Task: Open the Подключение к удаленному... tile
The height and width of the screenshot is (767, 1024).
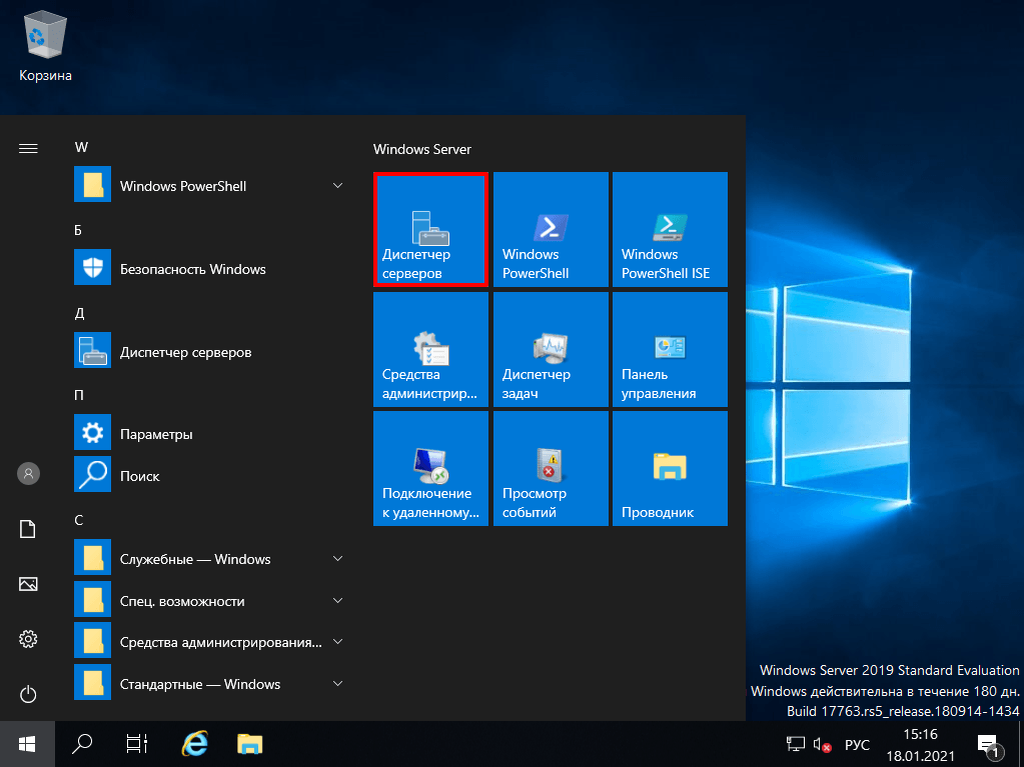Action: click(x=430, y=468)
